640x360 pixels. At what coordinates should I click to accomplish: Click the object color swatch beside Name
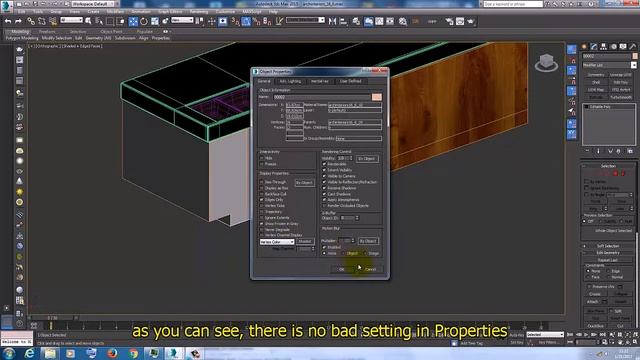(x=376, y=97)
